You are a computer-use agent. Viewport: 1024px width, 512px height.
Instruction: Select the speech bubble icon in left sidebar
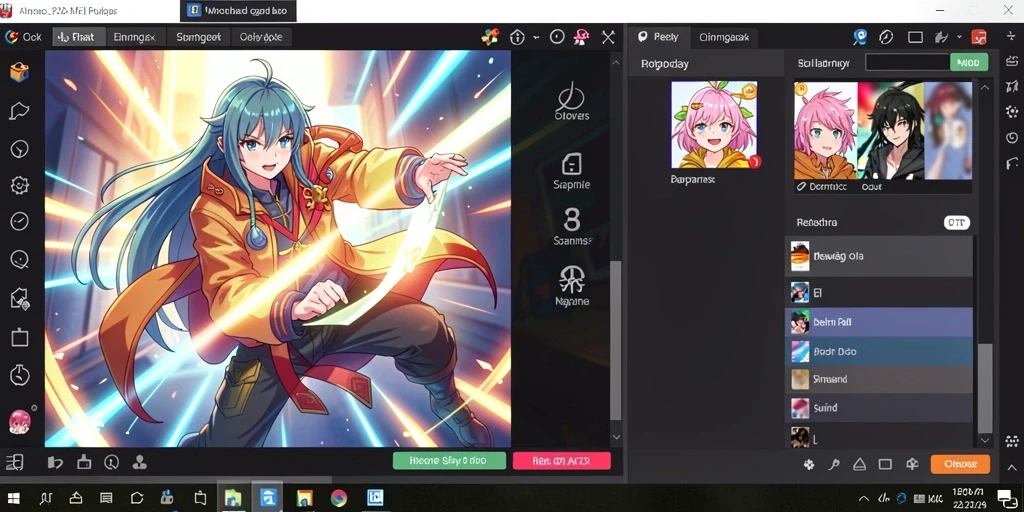pyautogui.click(x=20, y=111)
